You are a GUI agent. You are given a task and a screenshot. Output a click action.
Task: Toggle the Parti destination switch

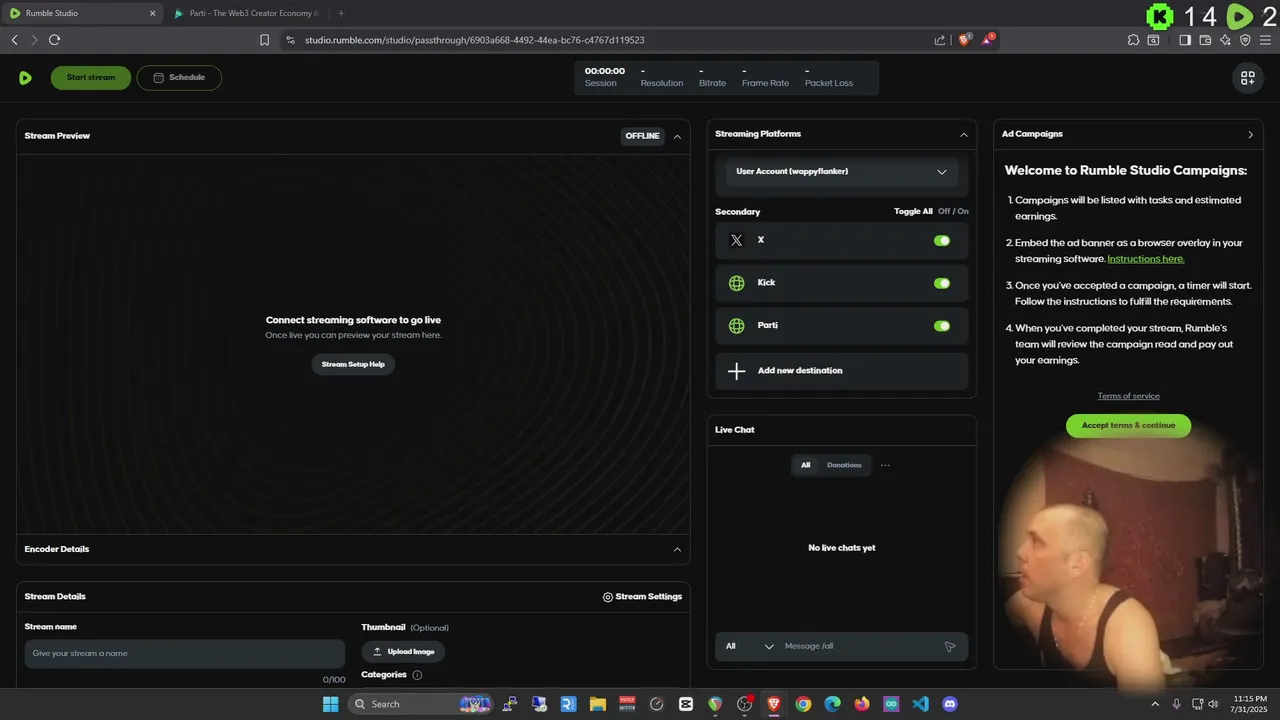point(942,326)
